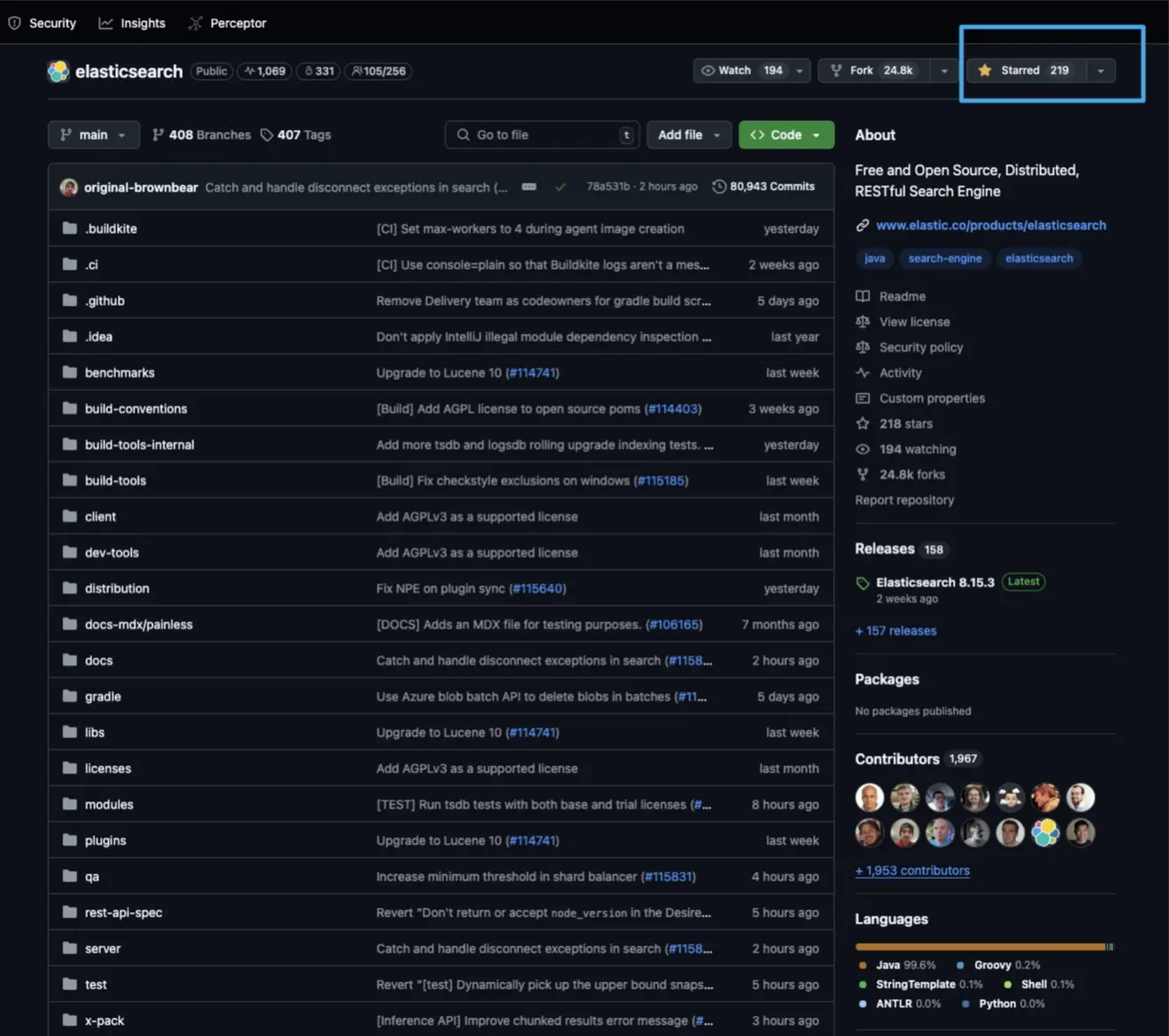Click the 218 stars link
Viewport: 1169px width, 1036px height.
(894, 424)
